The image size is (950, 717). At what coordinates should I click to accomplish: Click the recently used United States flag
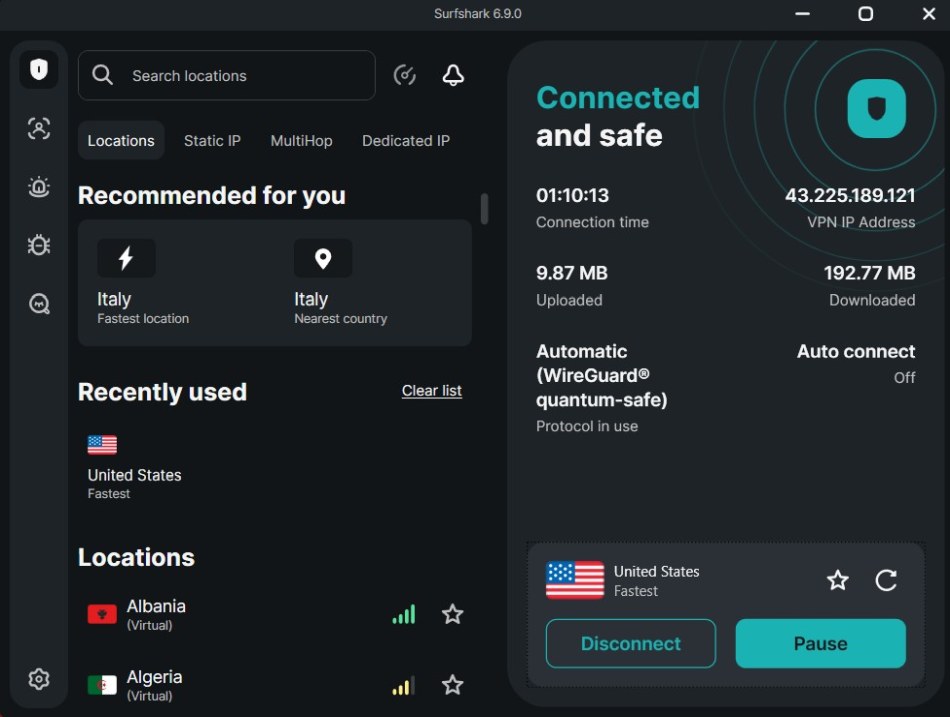click(x=102, y=445)
